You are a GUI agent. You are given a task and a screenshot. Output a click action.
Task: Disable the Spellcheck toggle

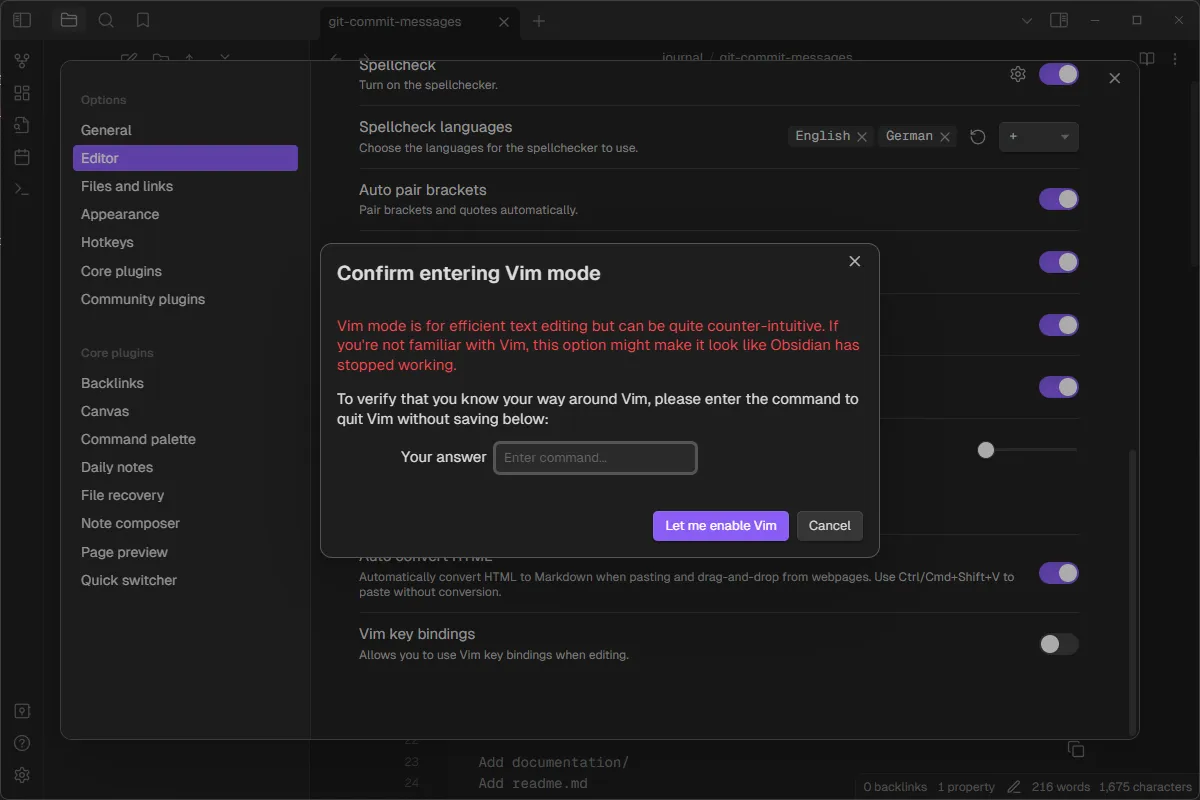(1058, 74)
